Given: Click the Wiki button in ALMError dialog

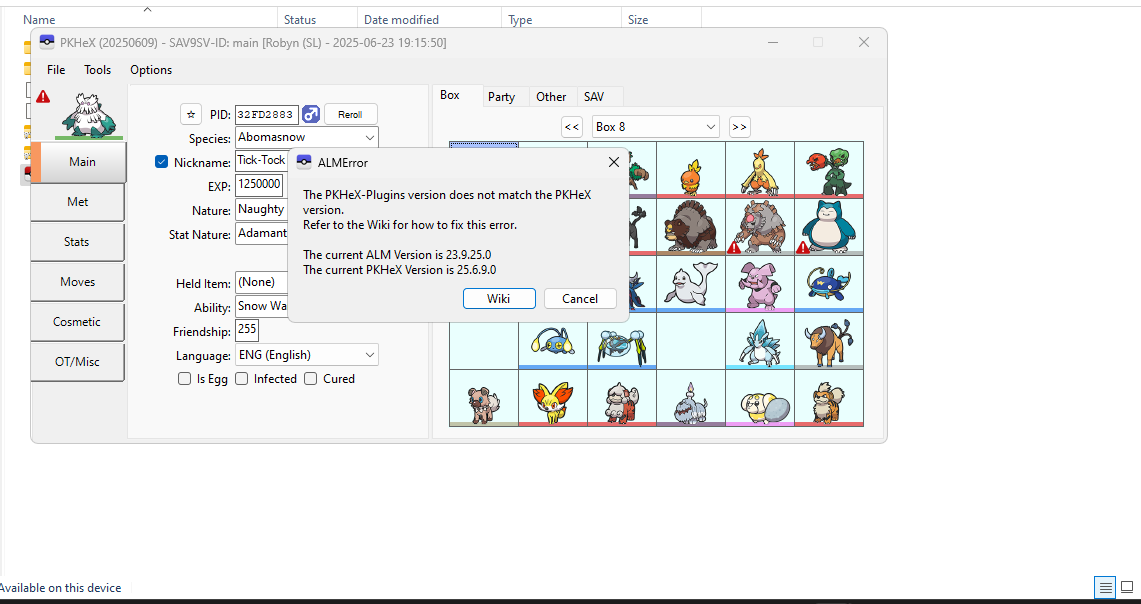Looking at the screenshot, I should click(x=499, y=299).
